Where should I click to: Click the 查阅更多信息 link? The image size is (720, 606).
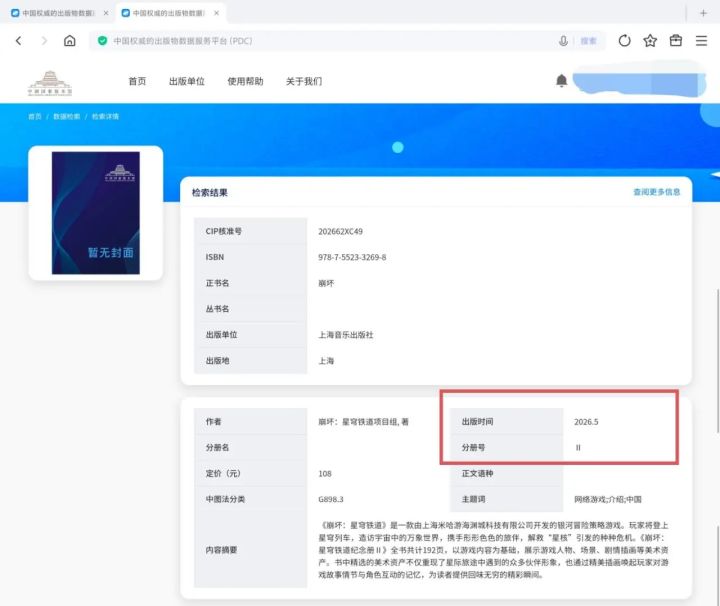pyautogui.click(x=657, y=192)
